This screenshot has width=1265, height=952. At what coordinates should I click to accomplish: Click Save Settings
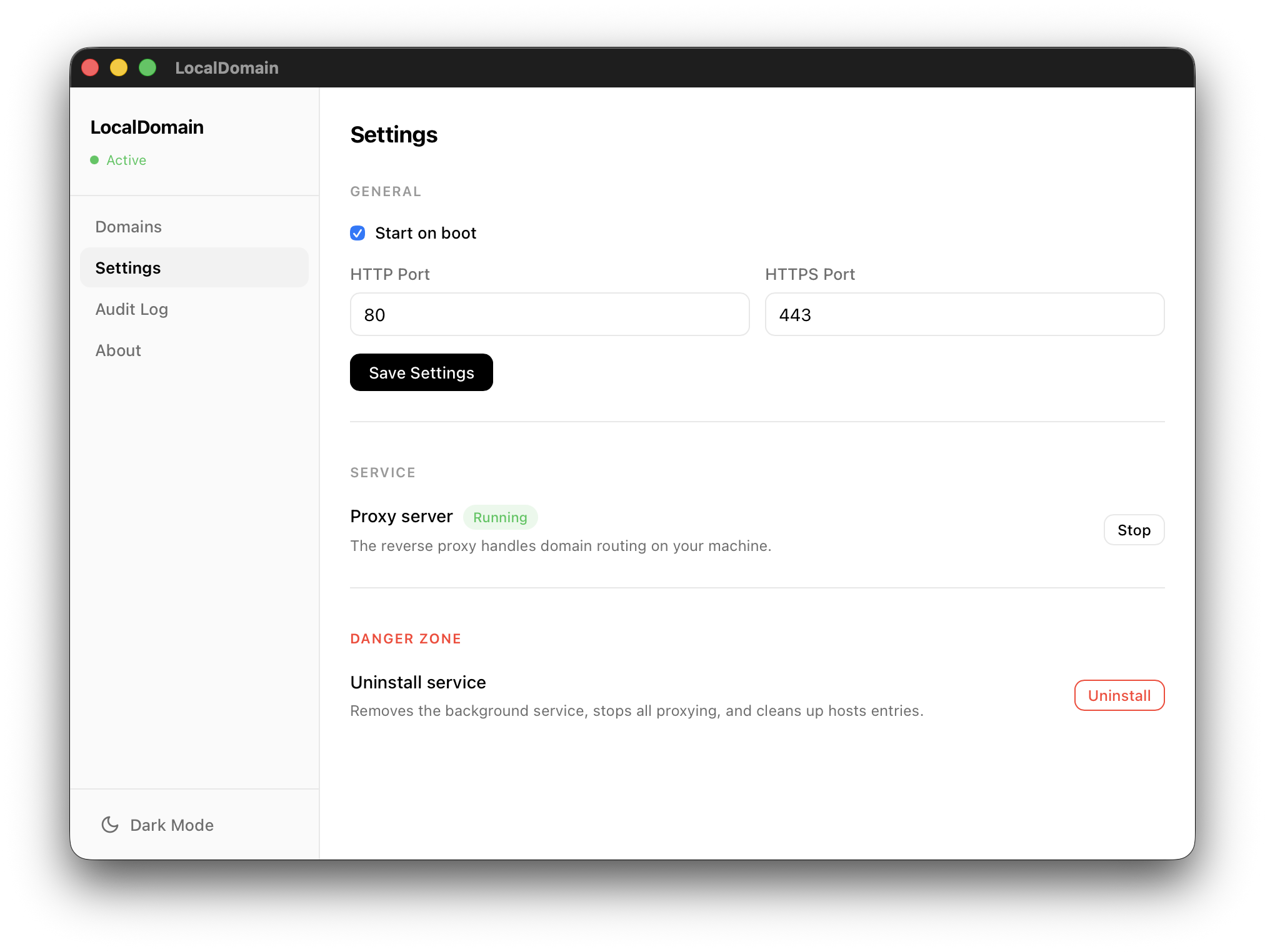click(421, 372)
